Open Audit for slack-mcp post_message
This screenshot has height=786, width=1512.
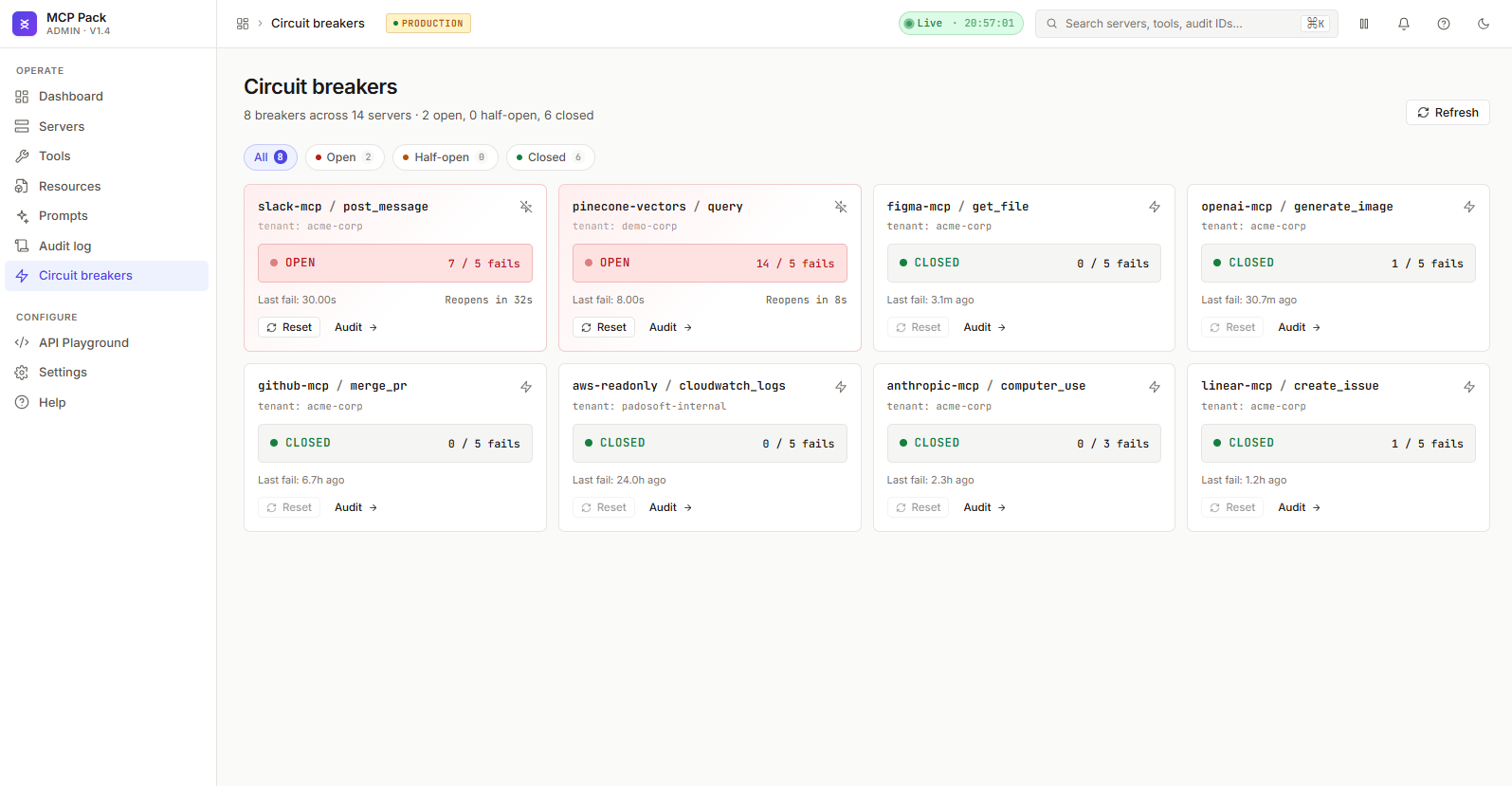[355, 327]
